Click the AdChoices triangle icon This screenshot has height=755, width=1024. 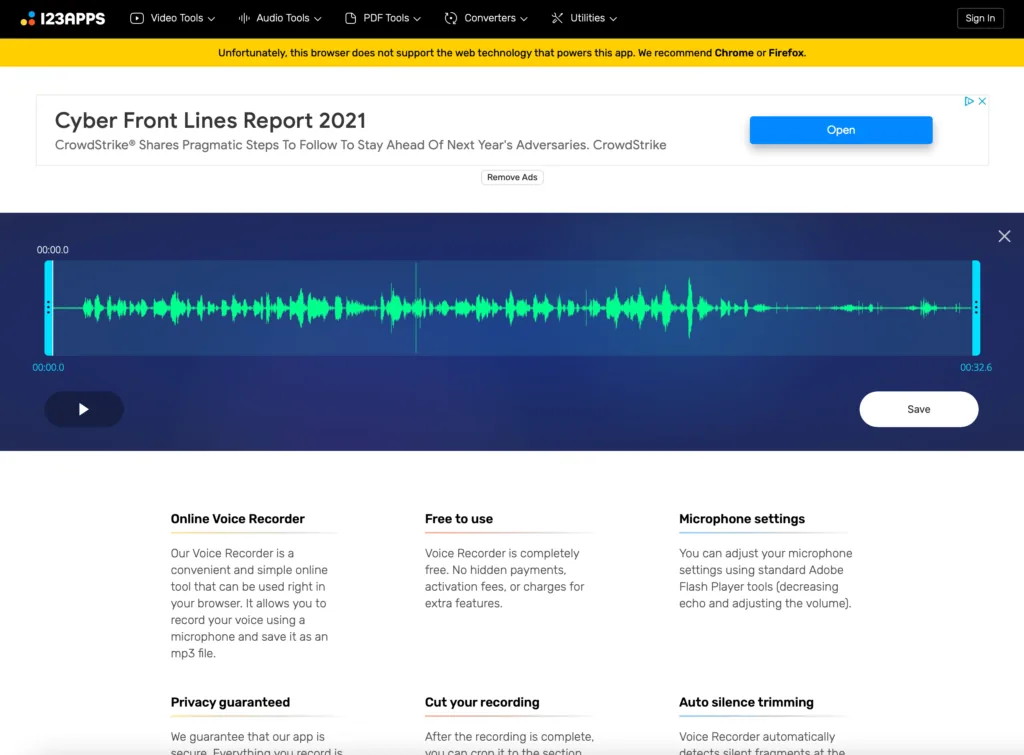click(x=968, y=101)
